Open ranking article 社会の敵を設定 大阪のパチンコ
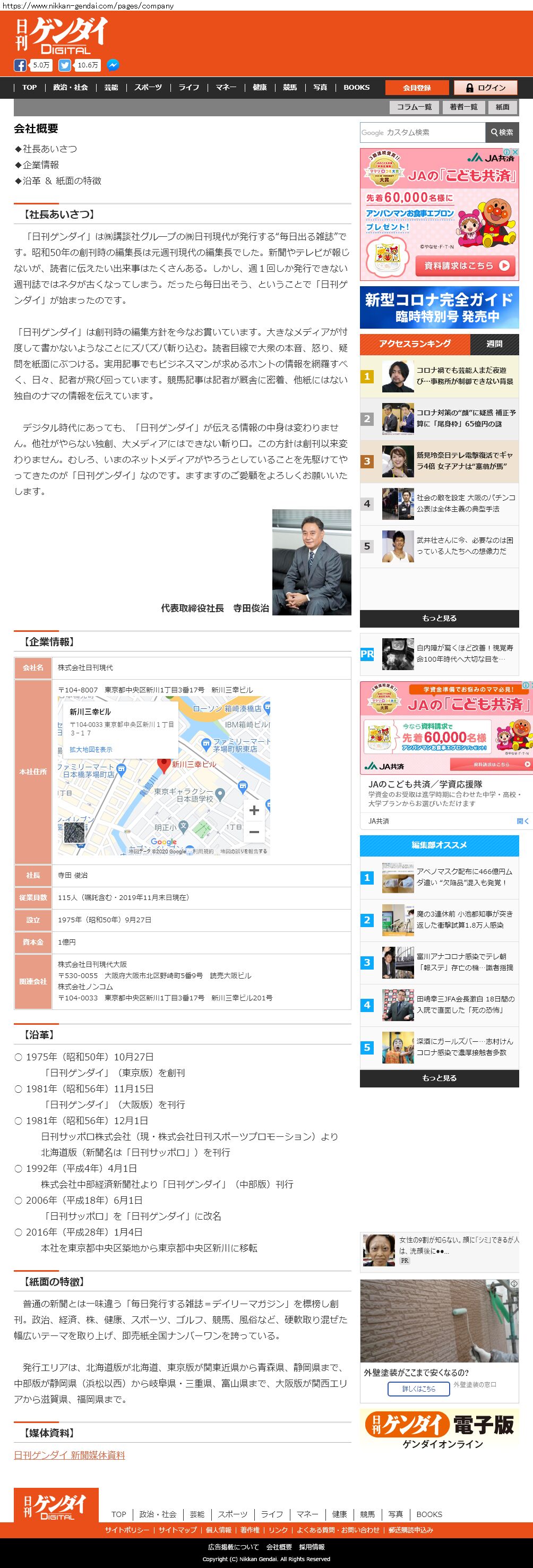 tap(439, 503)
